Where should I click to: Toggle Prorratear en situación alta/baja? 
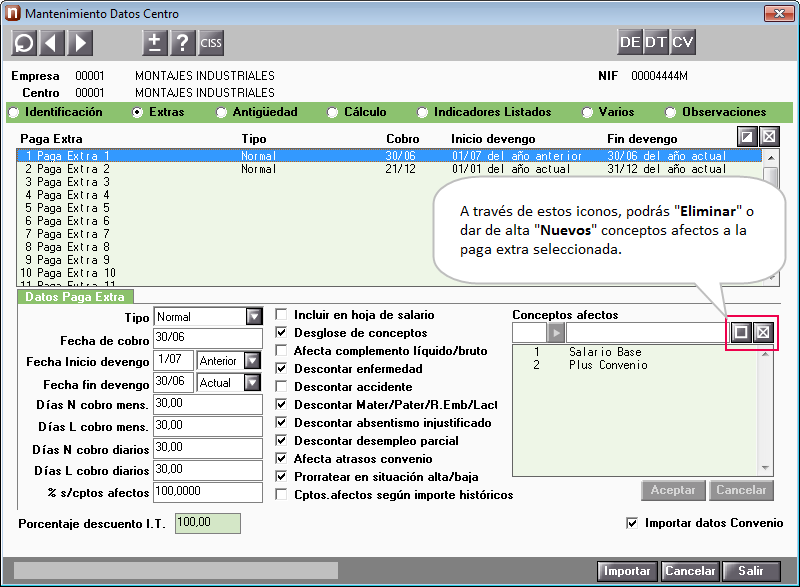[x=281, y=476]
